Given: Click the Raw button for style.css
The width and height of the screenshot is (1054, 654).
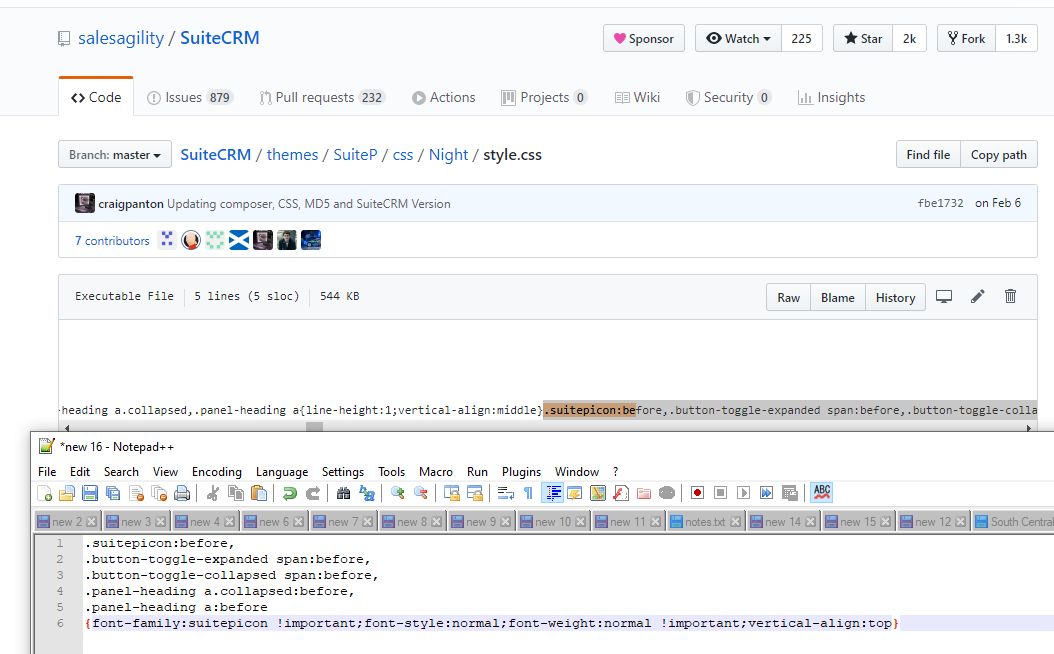Looking at the screenshot, I should pos(788,298).
